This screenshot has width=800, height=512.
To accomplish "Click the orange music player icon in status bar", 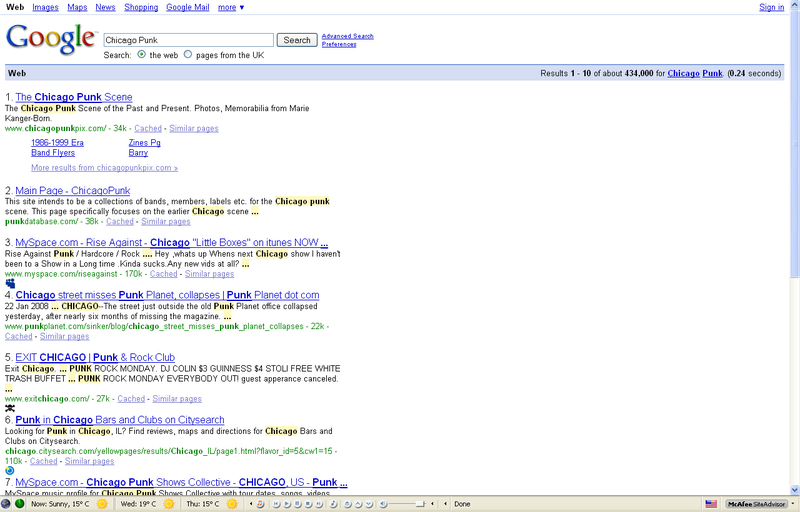I will click(260, 504).
